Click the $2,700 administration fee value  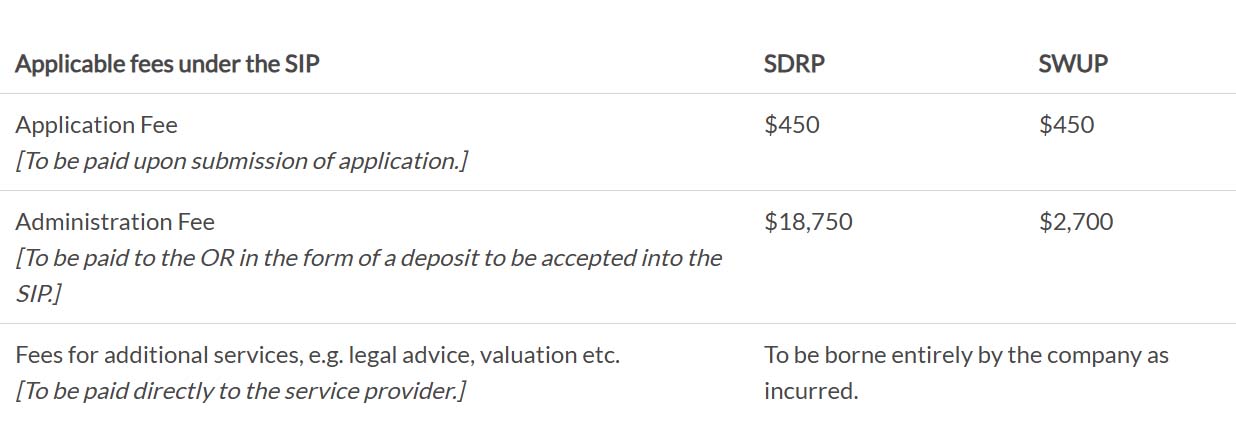pyautogui.click(x=1076, y=222)
